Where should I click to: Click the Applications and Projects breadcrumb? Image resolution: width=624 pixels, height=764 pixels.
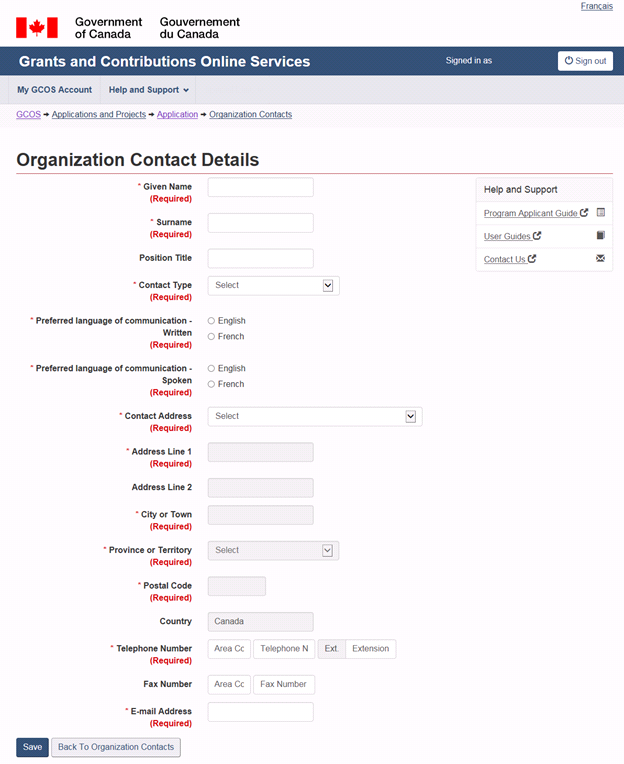point(99,115)
